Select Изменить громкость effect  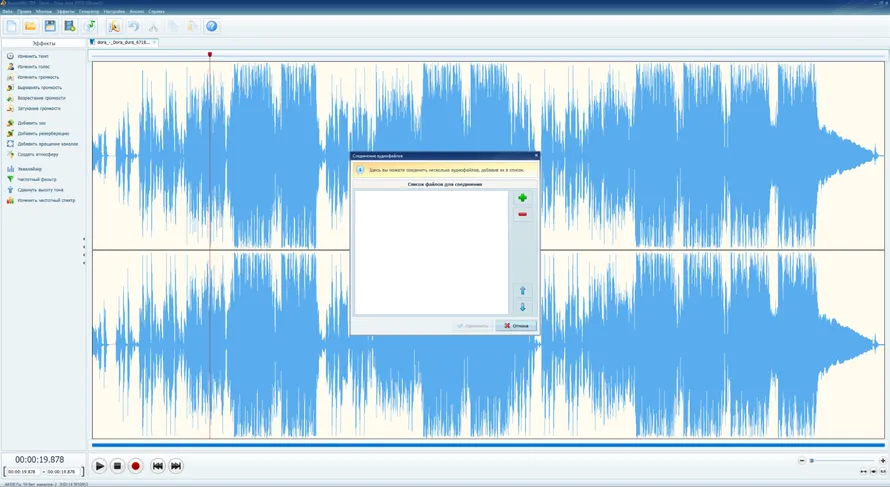pos(33,77)
